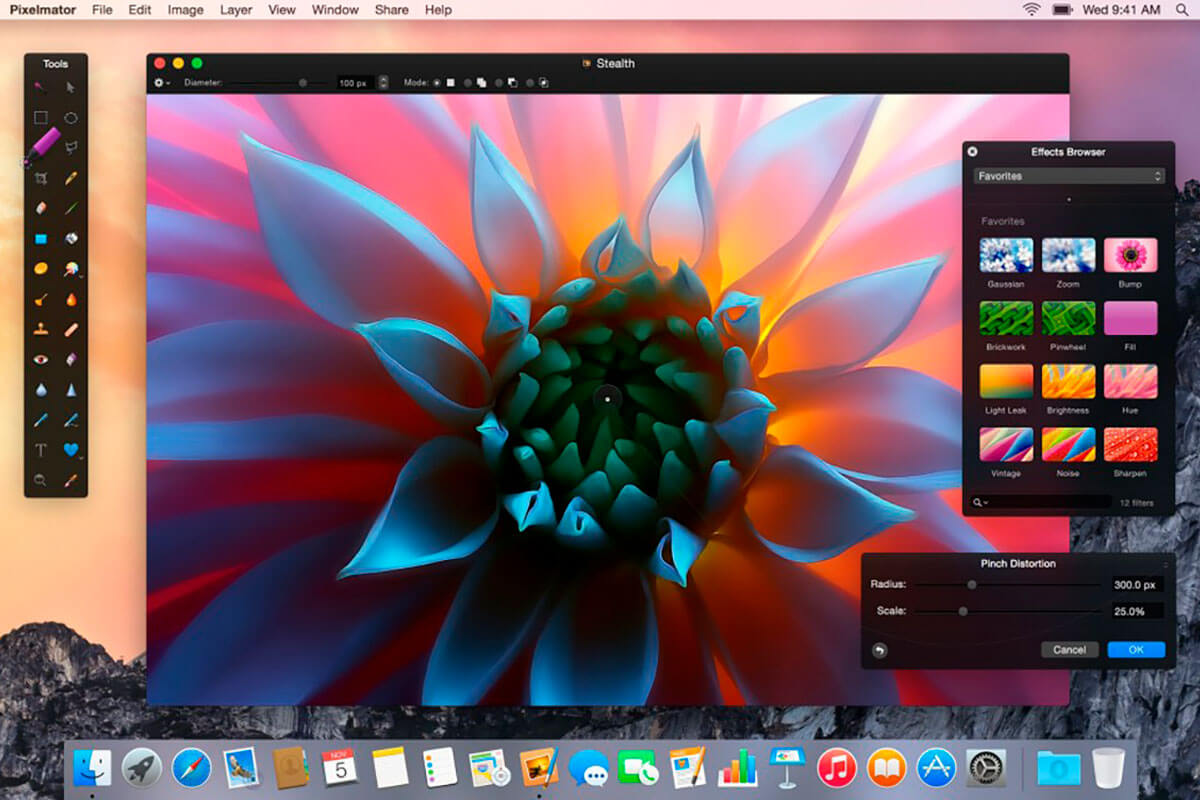Select the Move arrow tool
The width and height of the screenshot is (1200, 800).
click(x=71, y=88)
